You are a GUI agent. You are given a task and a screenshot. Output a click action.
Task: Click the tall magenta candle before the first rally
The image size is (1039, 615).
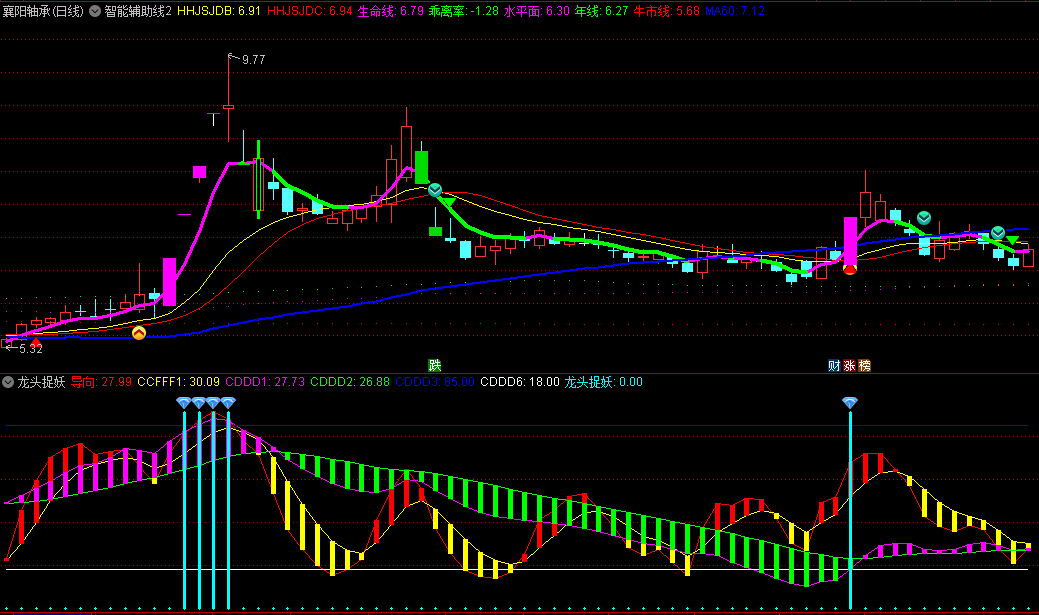(x=170, y=282)
